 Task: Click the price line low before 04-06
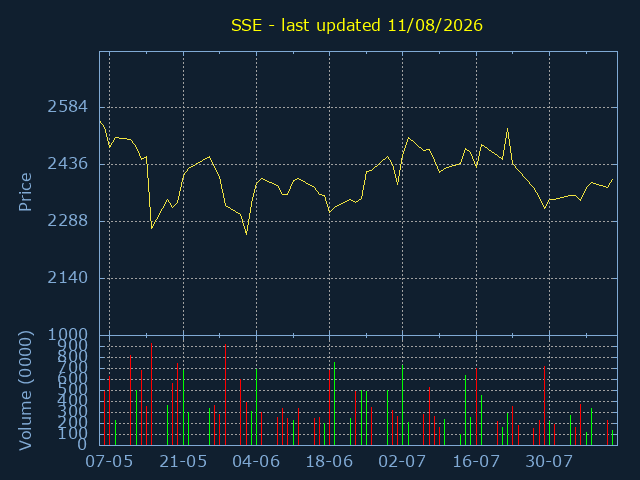point(247,234)
